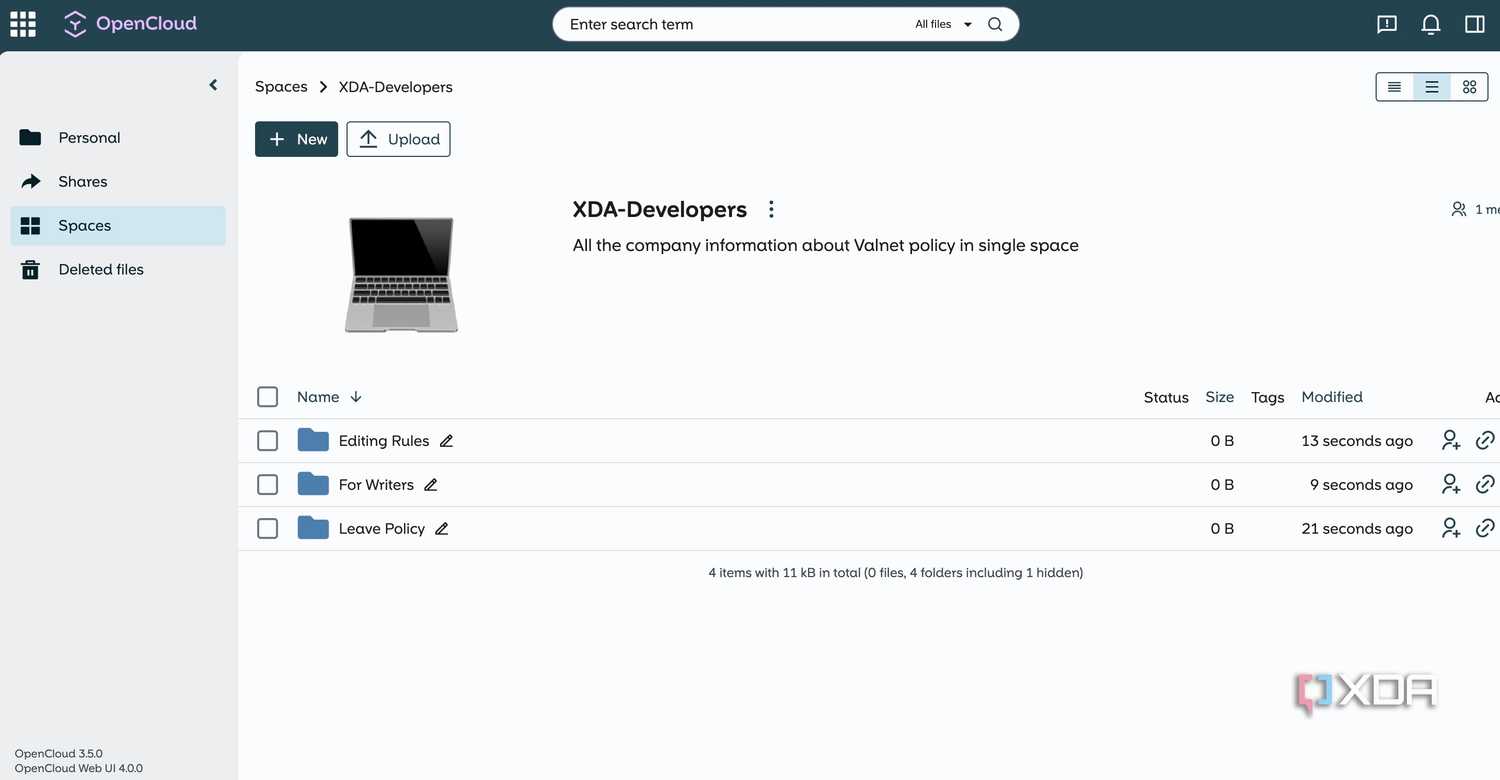Screen dimensions: 1500x780
Task: Open the Leave Policy folder name
Action: (382, 529)
